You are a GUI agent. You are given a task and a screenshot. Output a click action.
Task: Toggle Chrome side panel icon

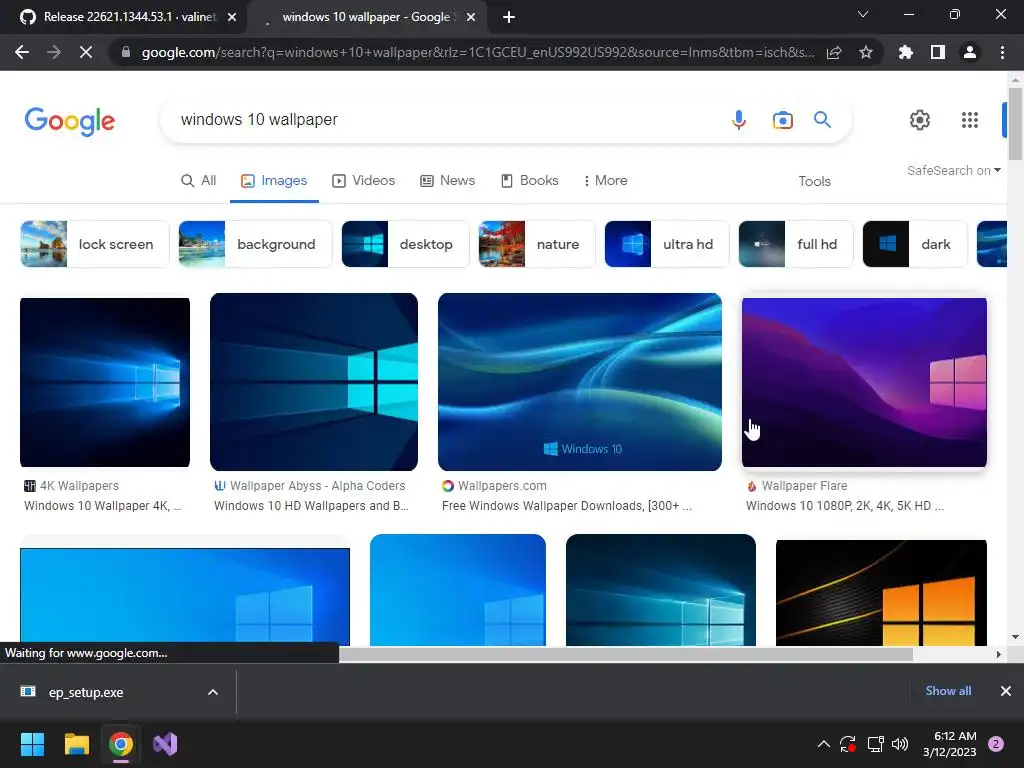tap(938, 52)
